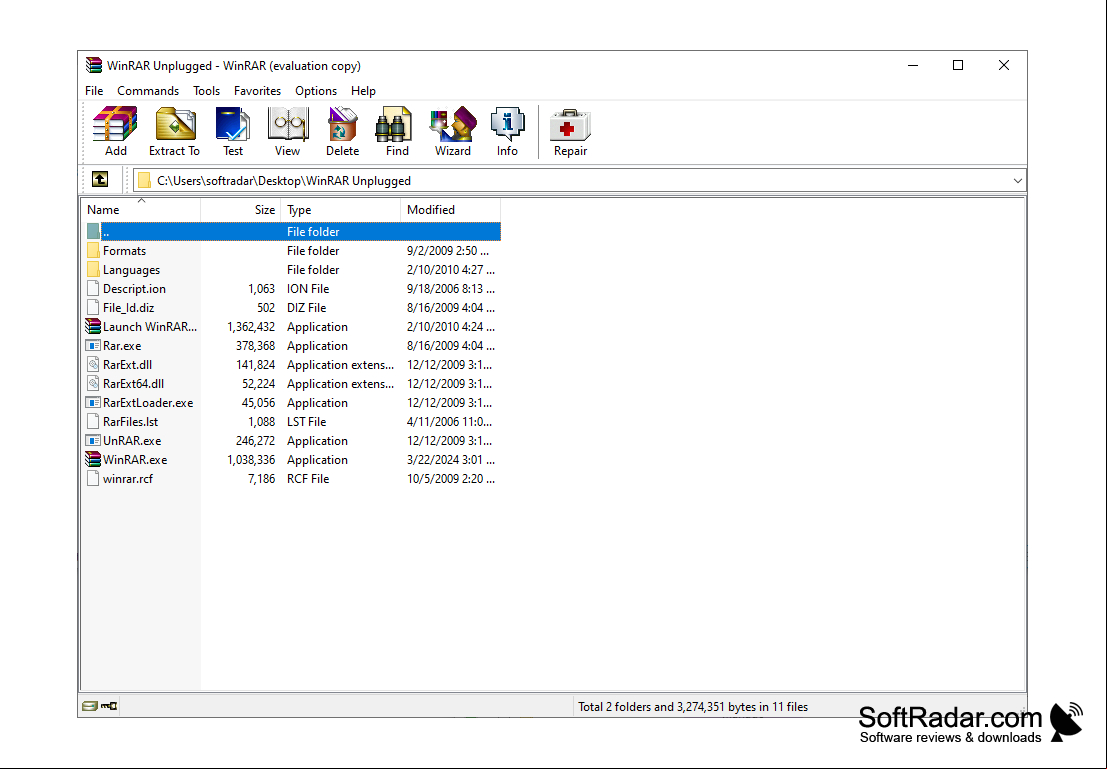Expand the address bar path dropdown

pos(1017,181)
